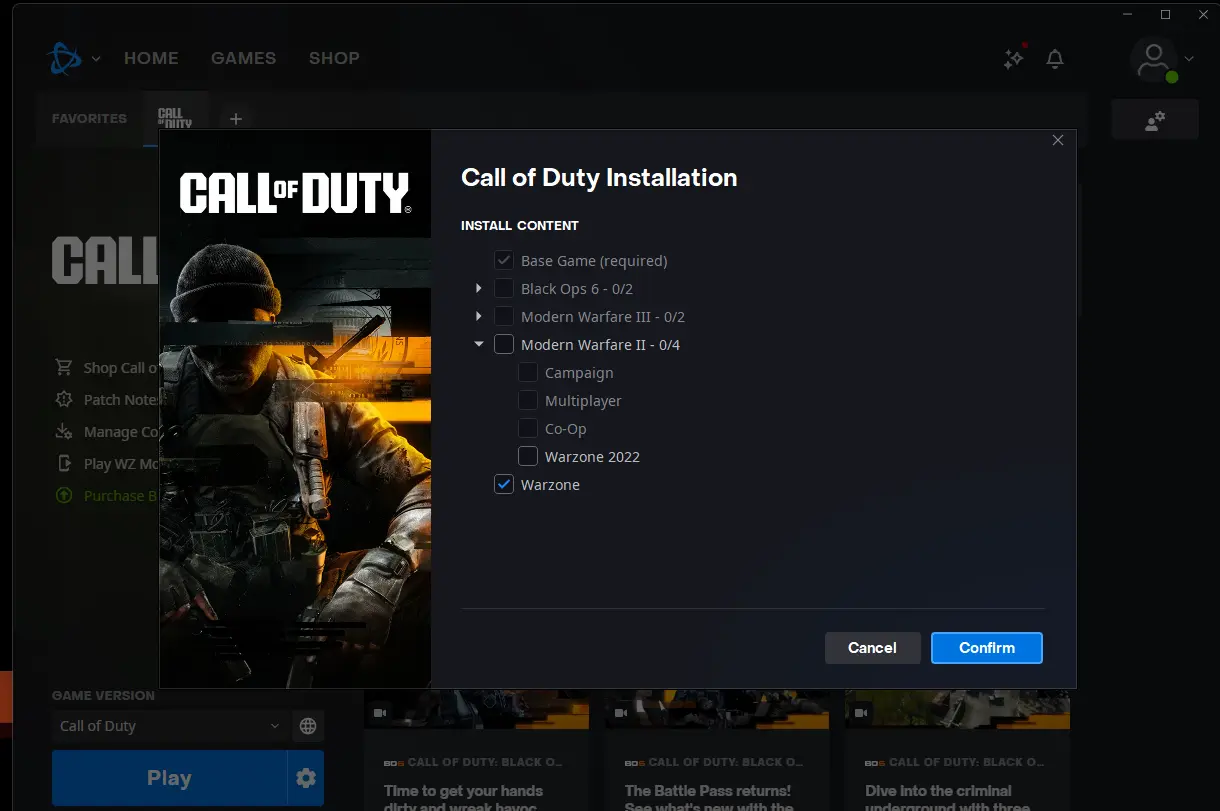Screen dimensions: 1220x811
Task: Enable the Multiplayer checkbox
Action: click(x=528, y=400)
